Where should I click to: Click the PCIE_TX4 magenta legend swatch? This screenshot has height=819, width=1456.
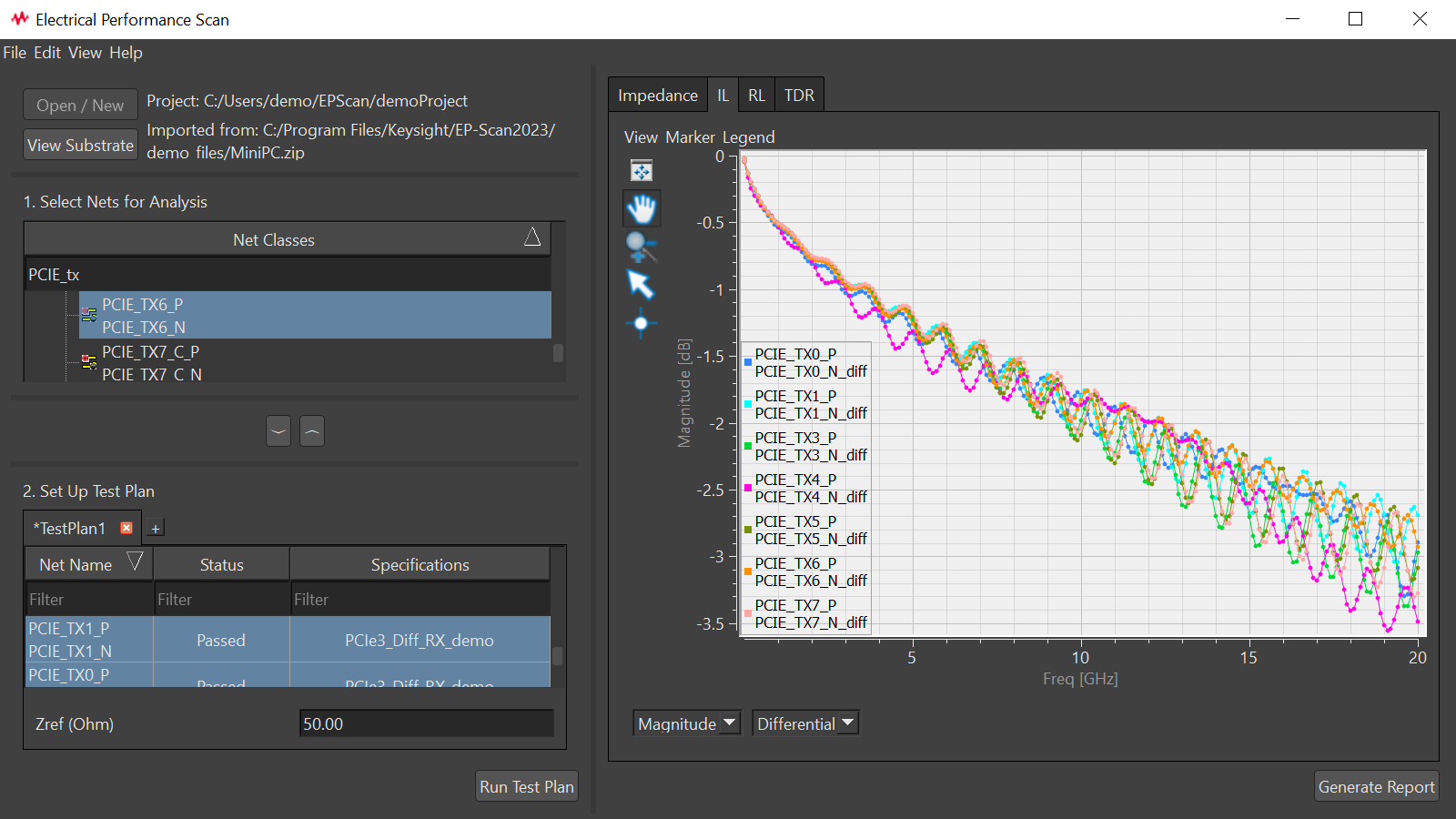pos(748,489)
